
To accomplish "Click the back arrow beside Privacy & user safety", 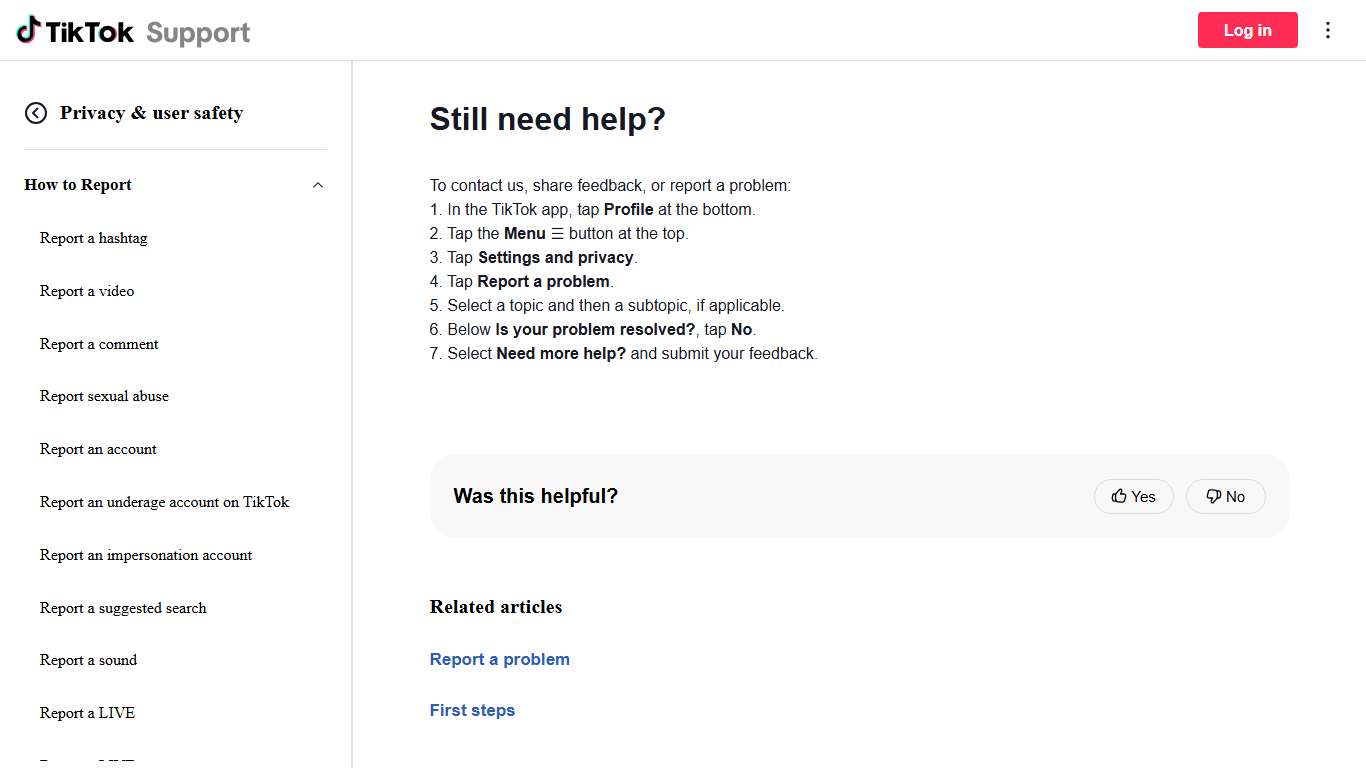I will pos(36,113).
